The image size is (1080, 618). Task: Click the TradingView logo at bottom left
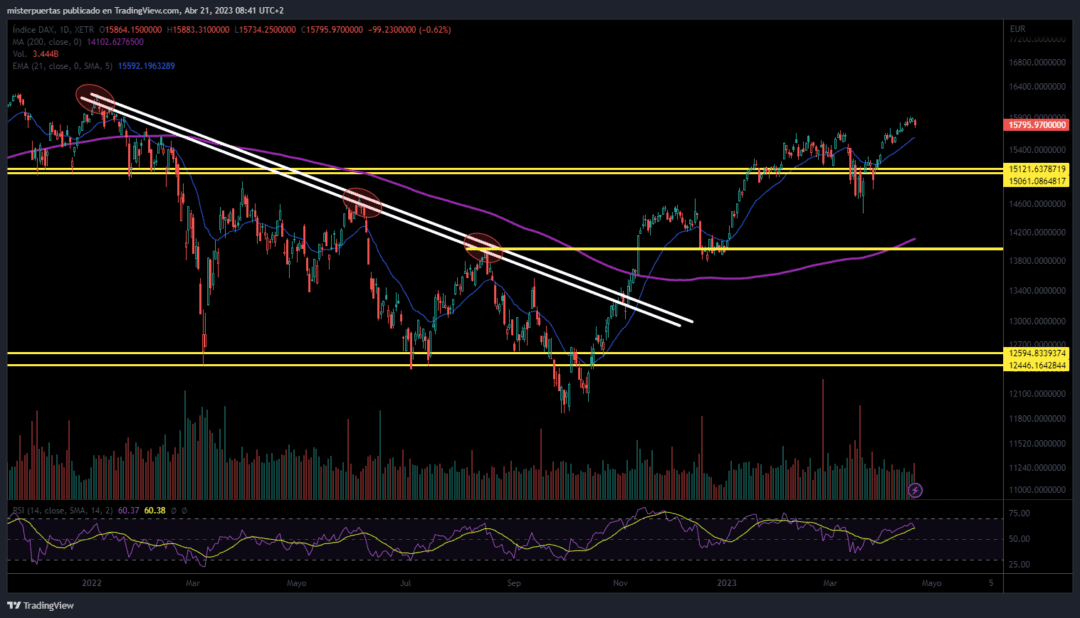click(x=32, y=606)
